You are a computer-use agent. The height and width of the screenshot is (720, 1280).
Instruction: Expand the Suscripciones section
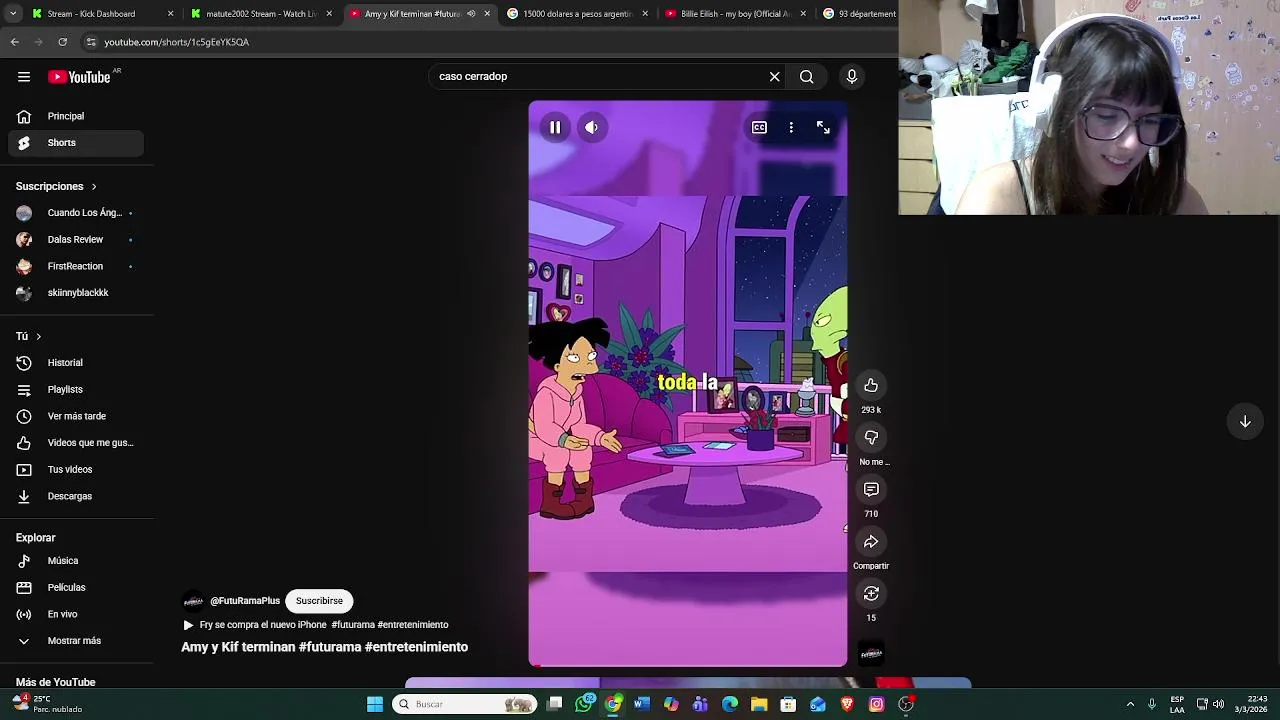coord(56,186)
